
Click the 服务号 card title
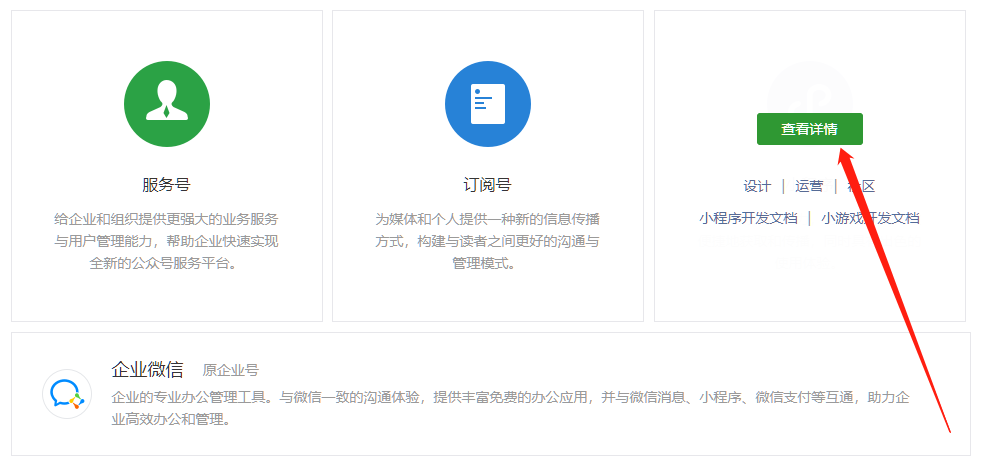166,185
